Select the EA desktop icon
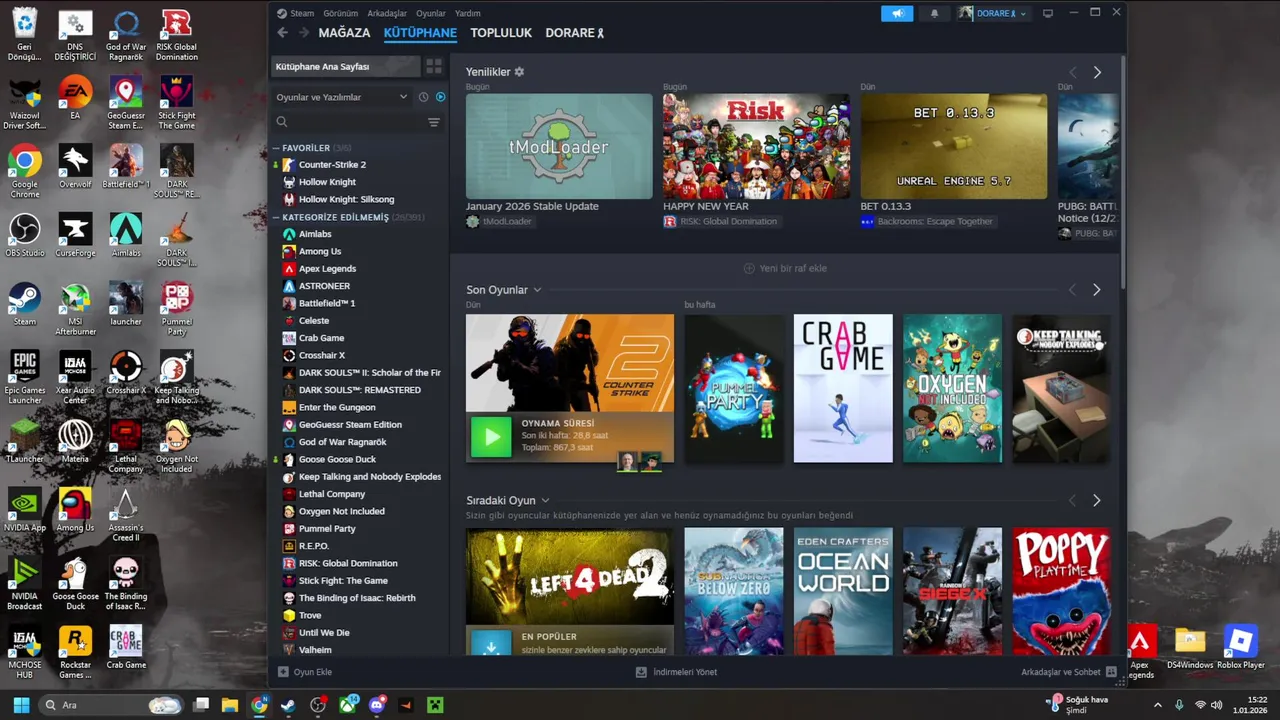Viewport: 1280px width, 720px height. click(75, 98)
